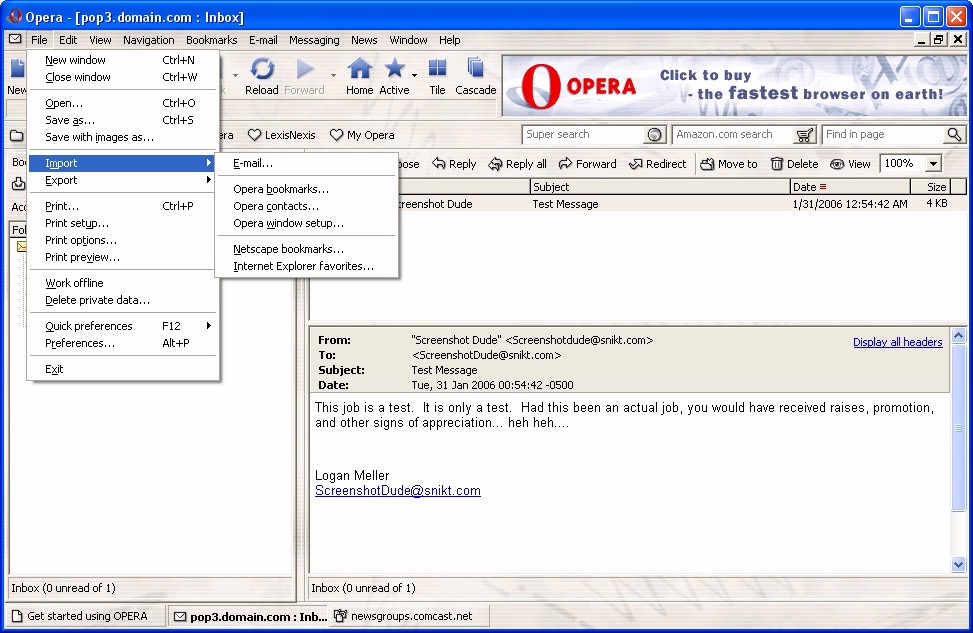Open the Help menu
The height and width of the screenshot is (633, 973).
click(x=449, y=40)
